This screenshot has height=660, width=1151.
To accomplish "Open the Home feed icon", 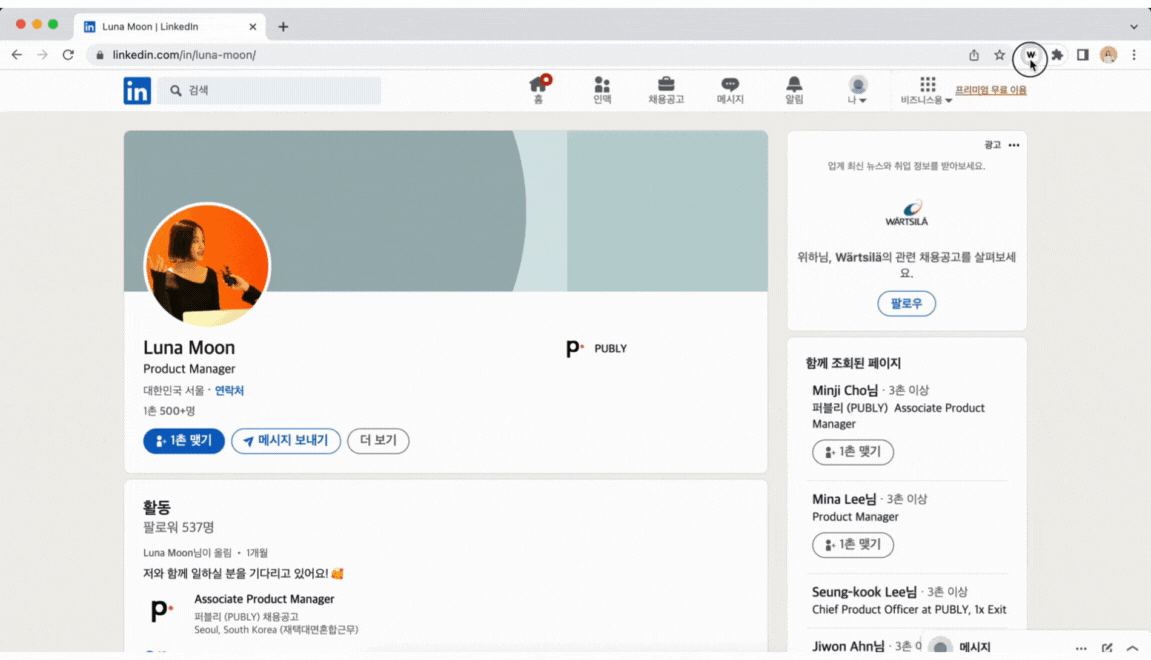I will coord(539,90).
